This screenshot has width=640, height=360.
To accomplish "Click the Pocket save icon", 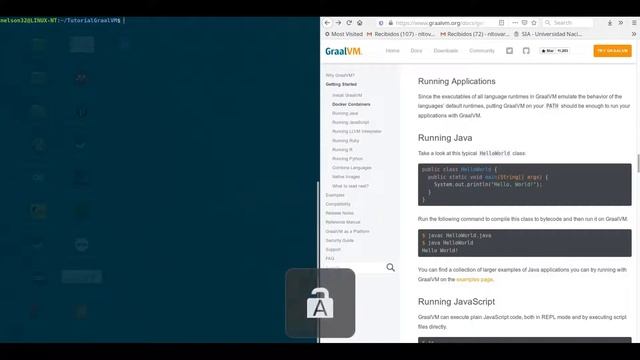I will coord(524,23).
